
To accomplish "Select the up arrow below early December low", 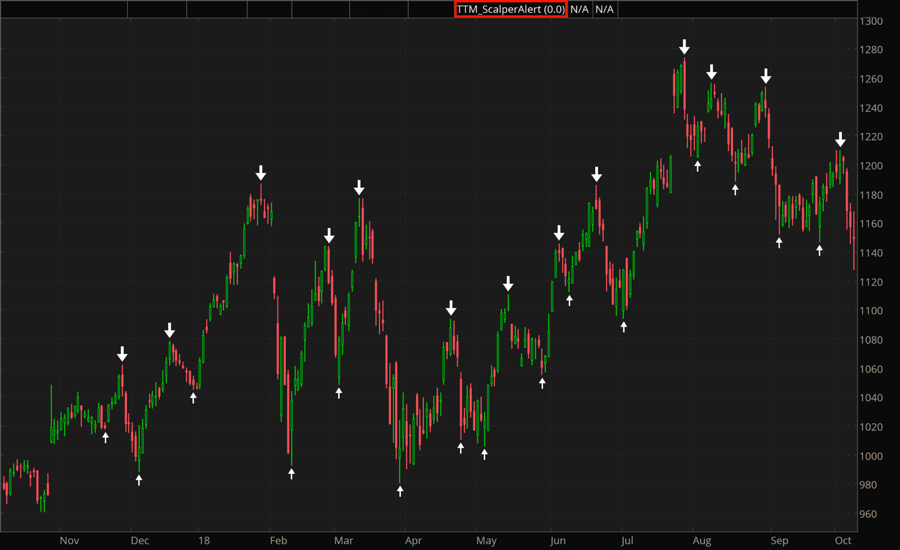I will coord(139,480).
